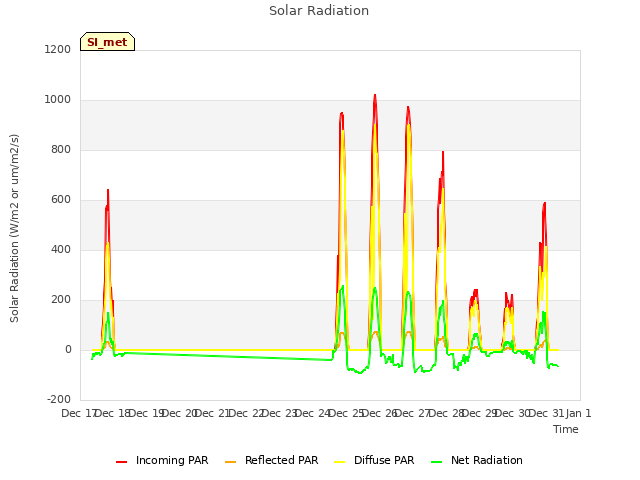640x480 pixels.
Task: Click the orange Reflected PAR legend swatch
Action: 231,462
